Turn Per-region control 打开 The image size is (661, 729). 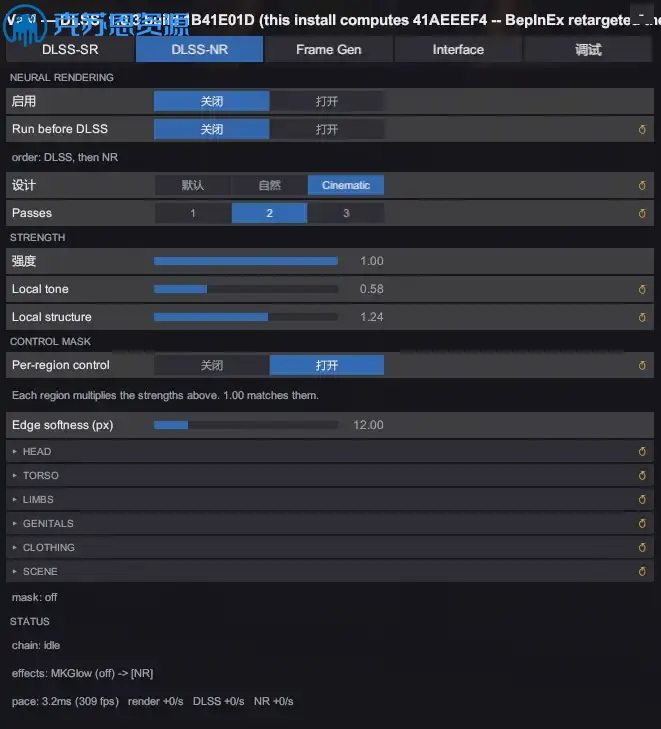tap(327, 365)
